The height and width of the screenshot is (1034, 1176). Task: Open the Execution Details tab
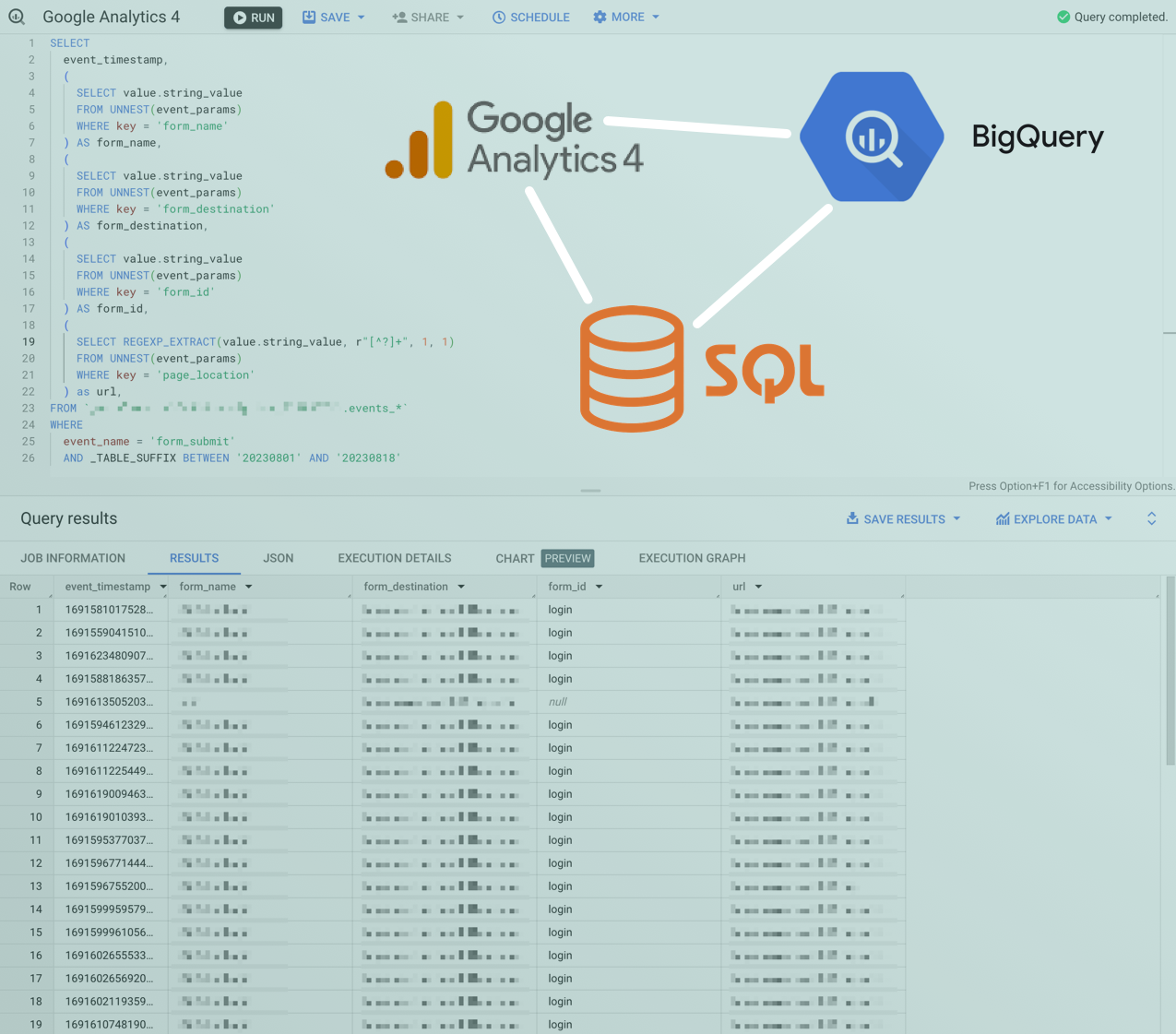pyautogui.click(x=394, y=558)
